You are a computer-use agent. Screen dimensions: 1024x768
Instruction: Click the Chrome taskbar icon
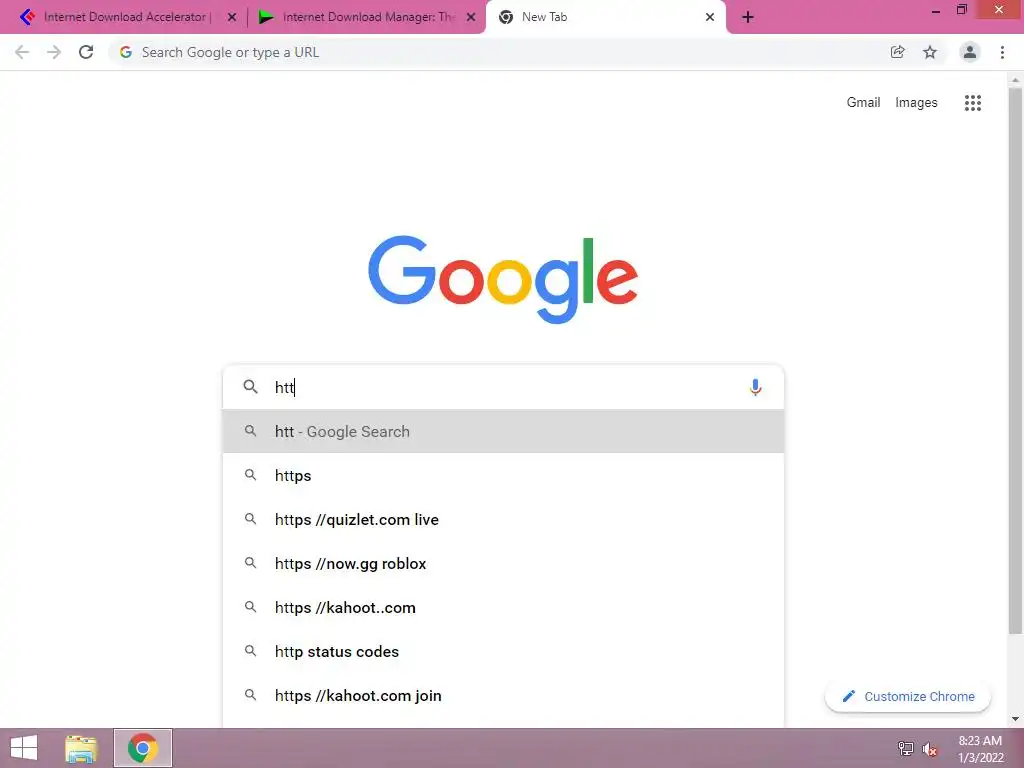[143, 748]
